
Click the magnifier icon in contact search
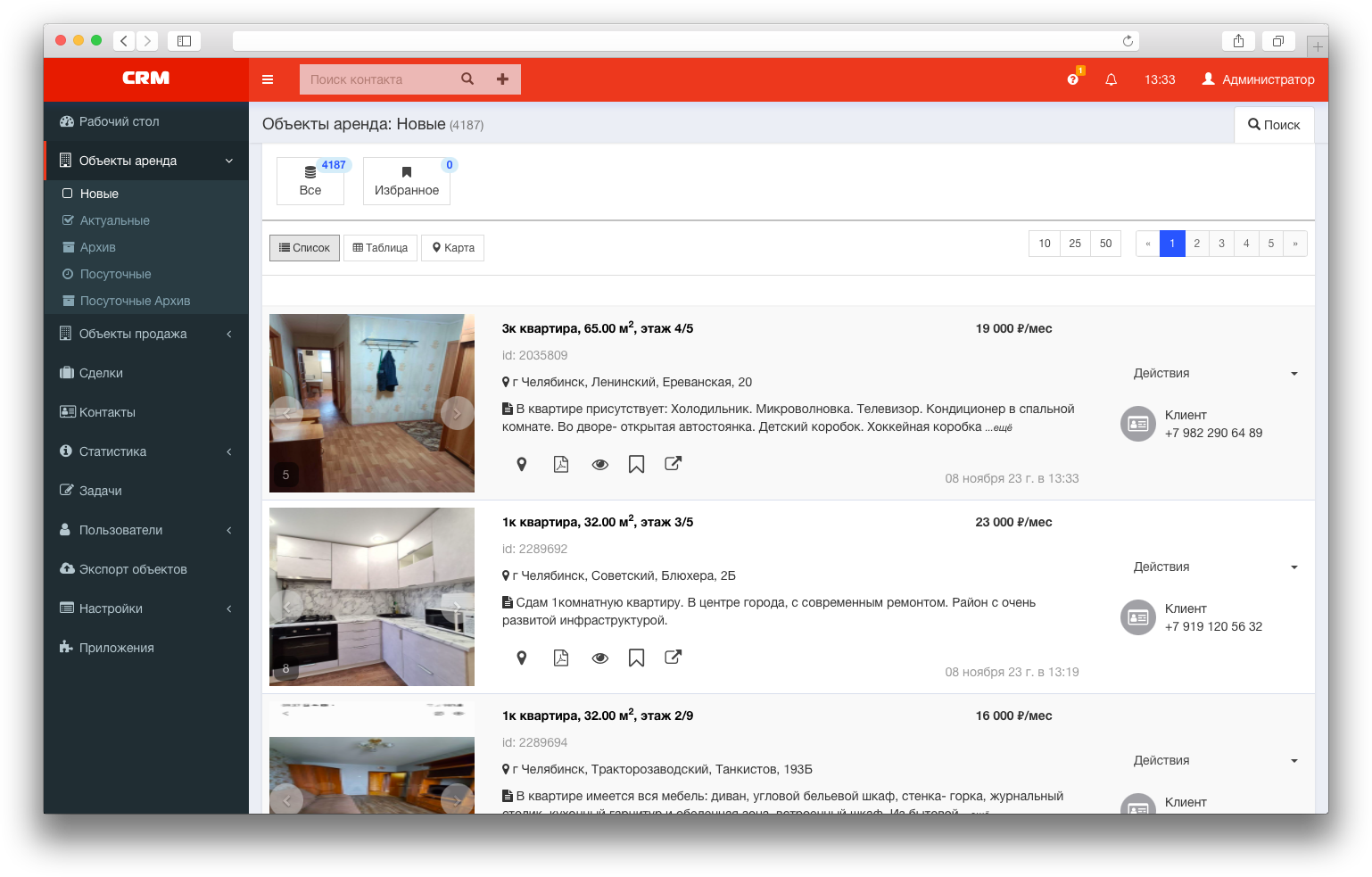467,79
